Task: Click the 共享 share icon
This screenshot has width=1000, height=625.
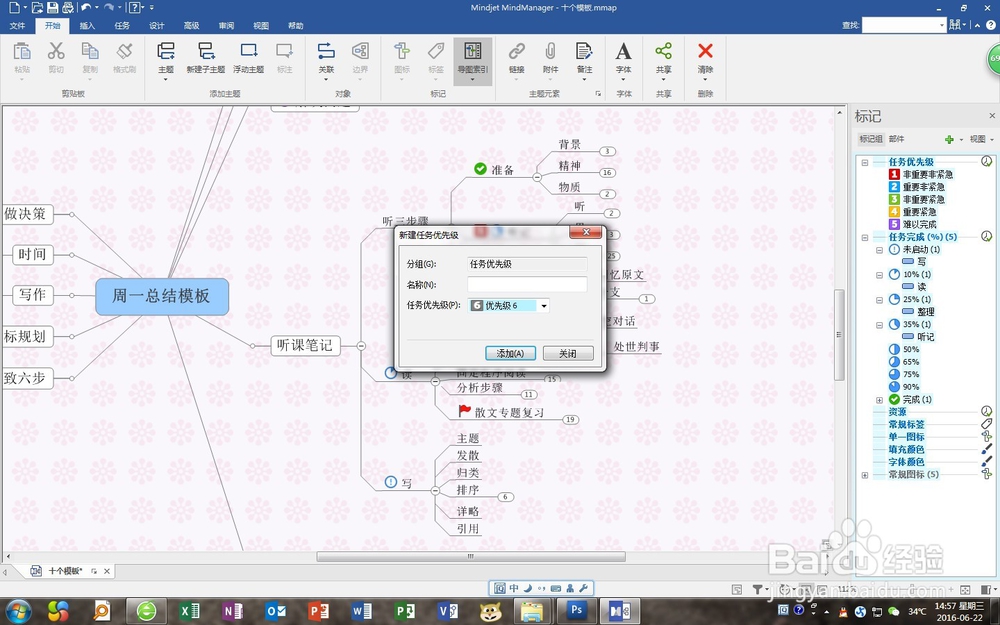Action: 663,51
